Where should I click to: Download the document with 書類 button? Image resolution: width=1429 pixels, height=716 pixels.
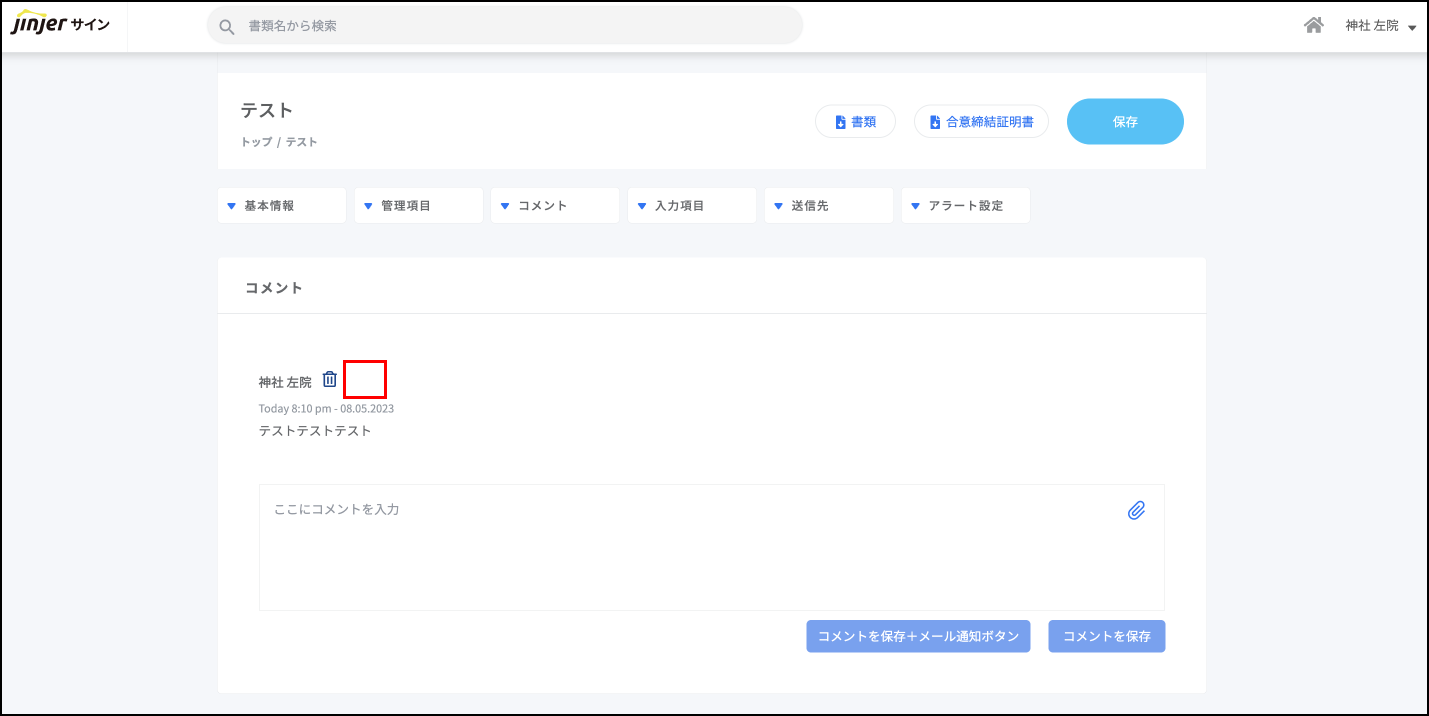coord(855,122)
